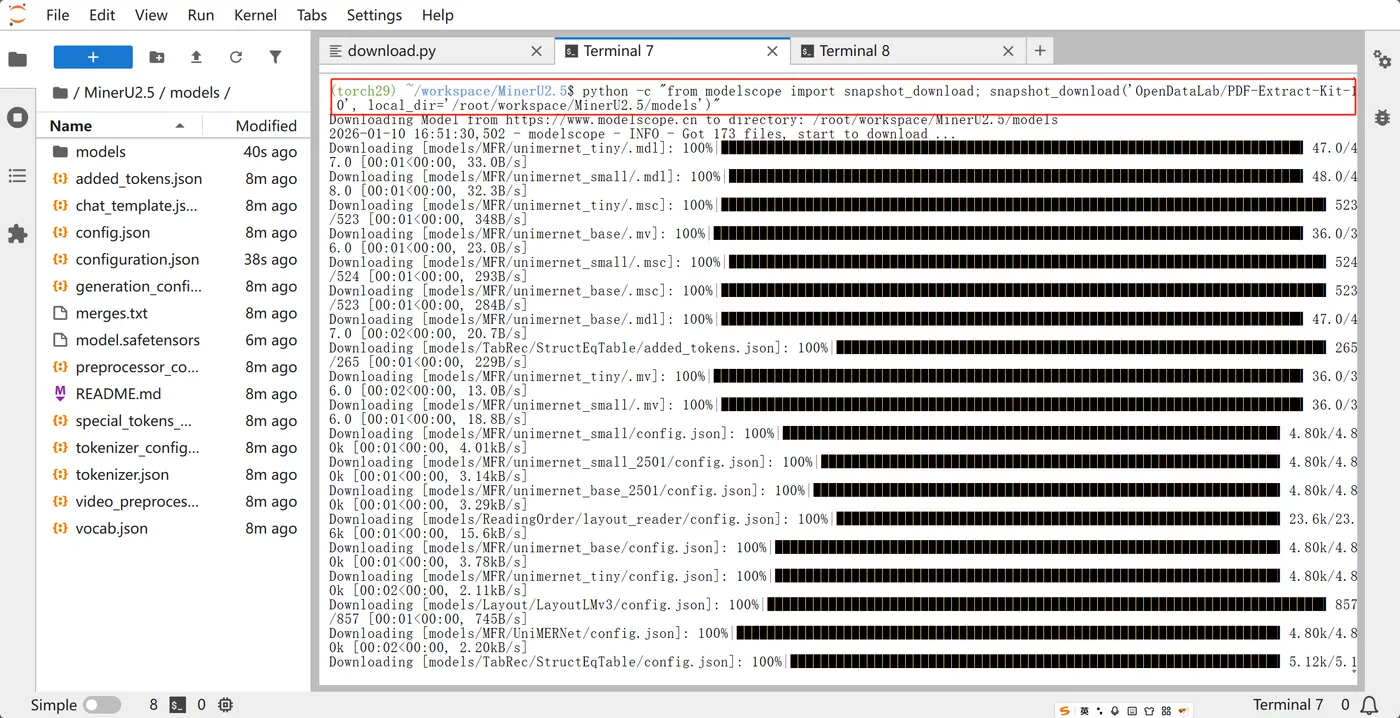Screen dimensions: 1400x718
Task: Open the Edit menu
Action: pyautogui.click(x=102, y=15)
